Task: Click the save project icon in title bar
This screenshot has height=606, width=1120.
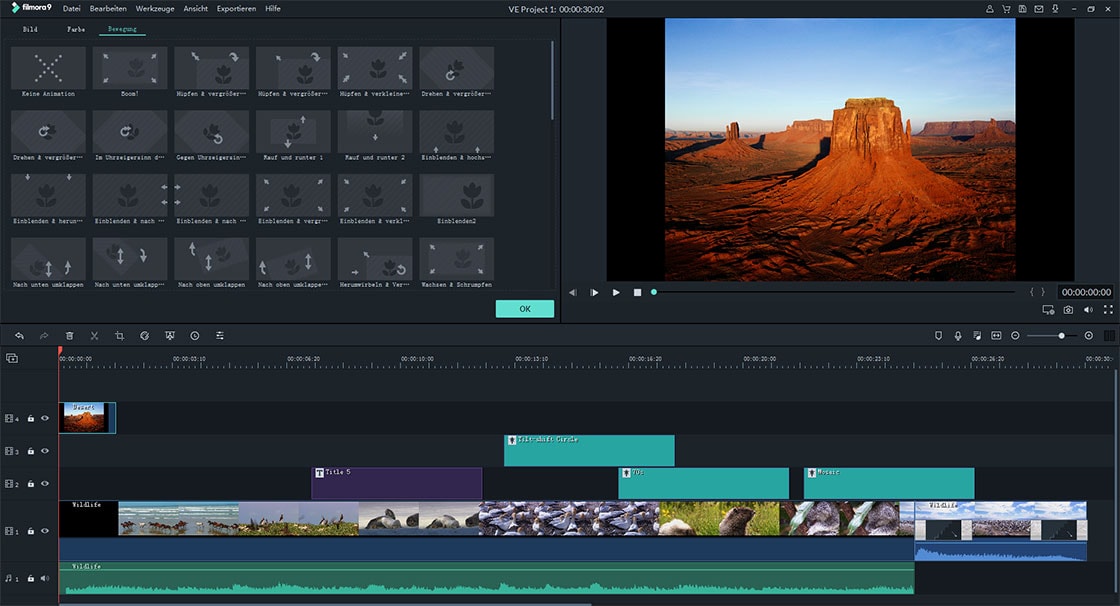Action: click(1022, 9)
